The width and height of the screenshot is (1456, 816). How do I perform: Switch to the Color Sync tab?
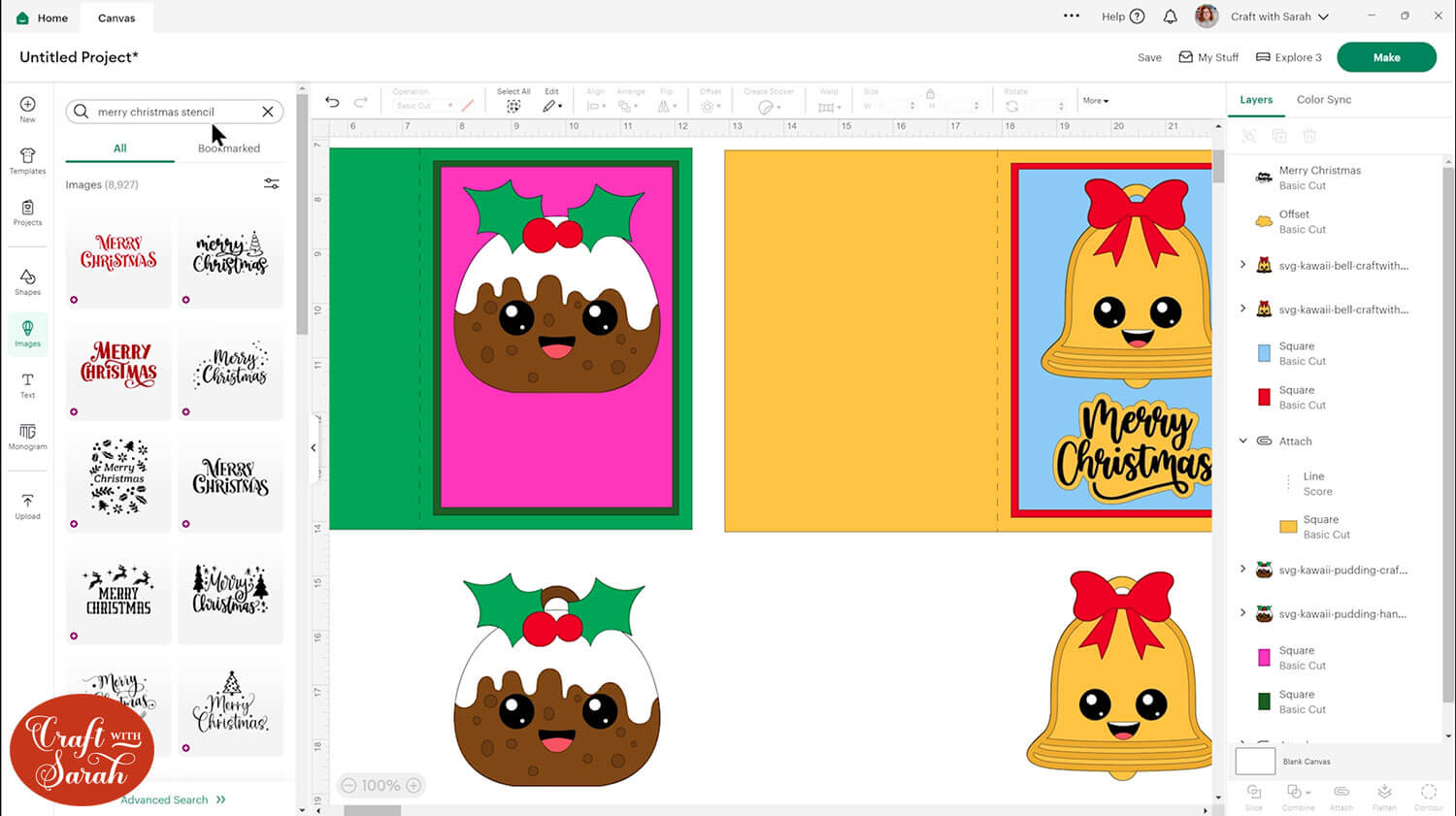[1323, 100]
